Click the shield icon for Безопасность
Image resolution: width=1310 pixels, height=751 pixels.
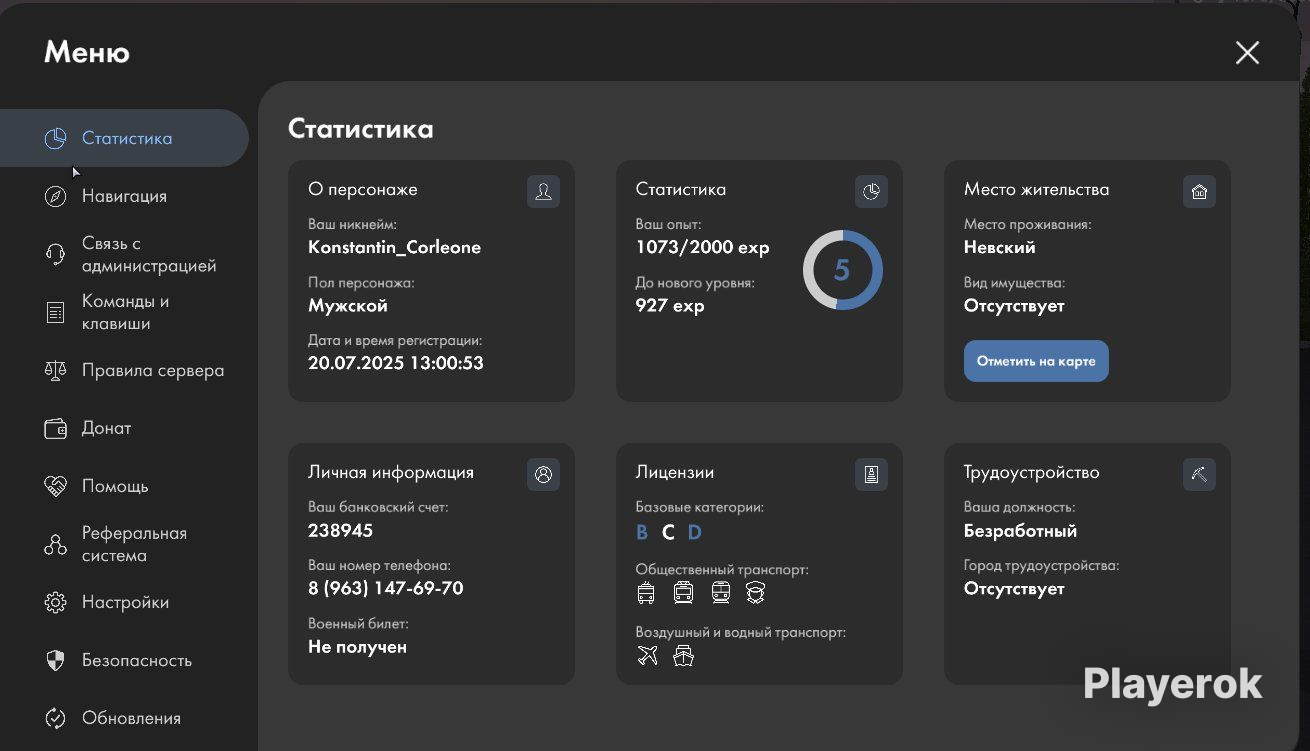(x=56, y=660)
